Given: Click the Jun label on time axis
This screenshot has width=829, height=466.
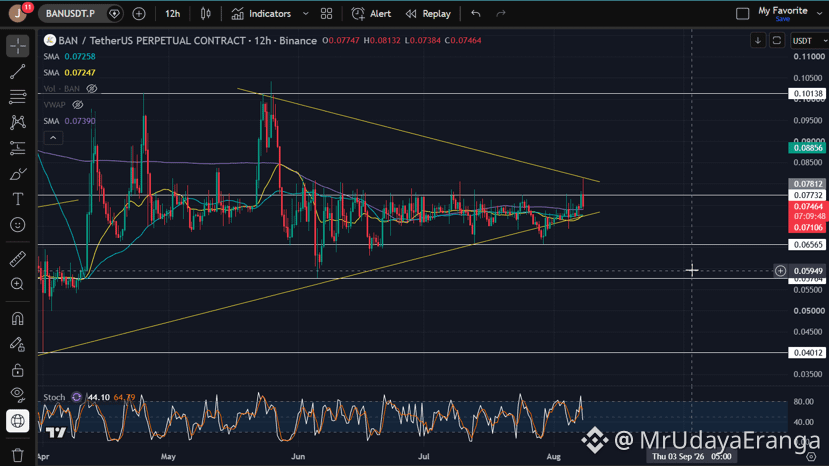Looking at the screenshot, I should click(x=298, y=456).
